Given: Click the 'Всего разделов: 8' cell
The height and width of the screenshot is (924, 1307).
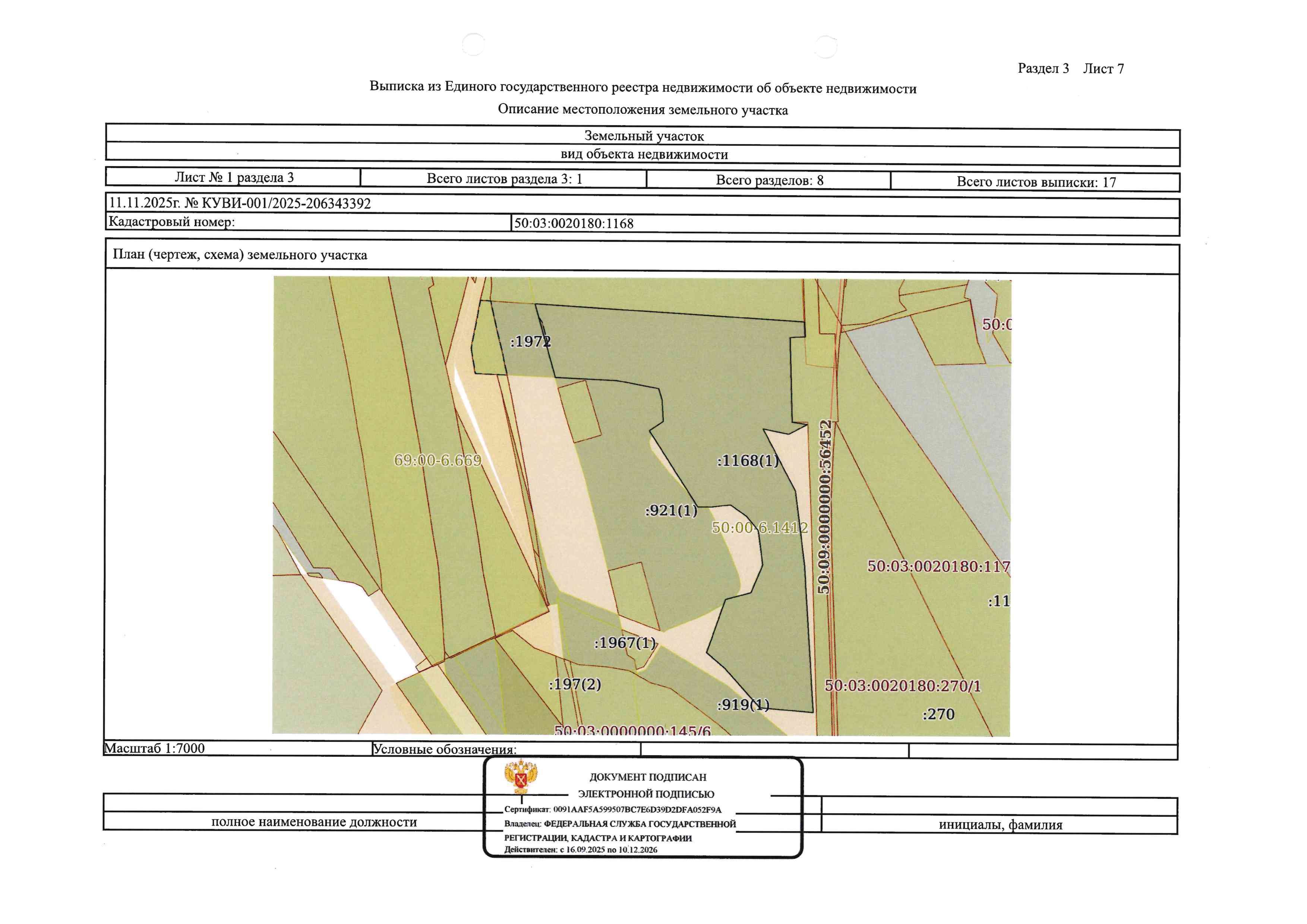Looking at the screenshot, I should click(x=768, y=180).
